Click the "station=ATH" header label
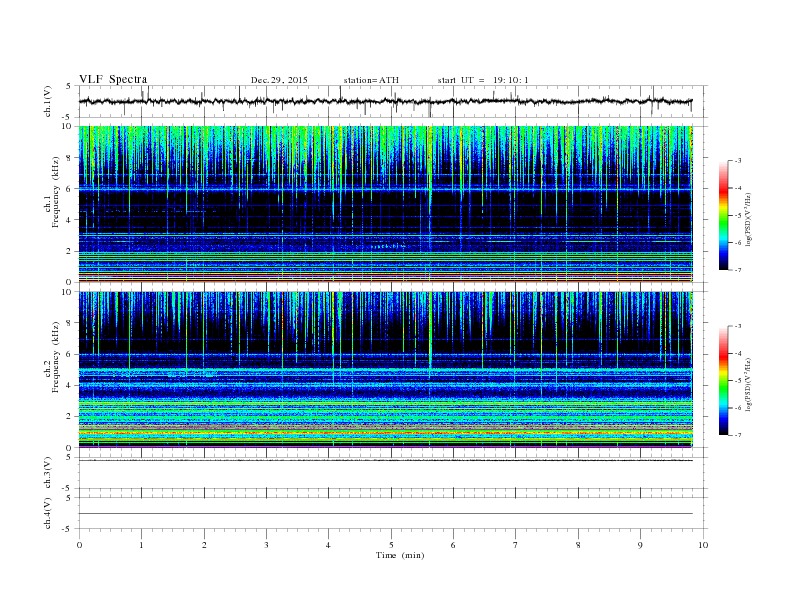This screenshot has width=792, height=612. (371, 80)
